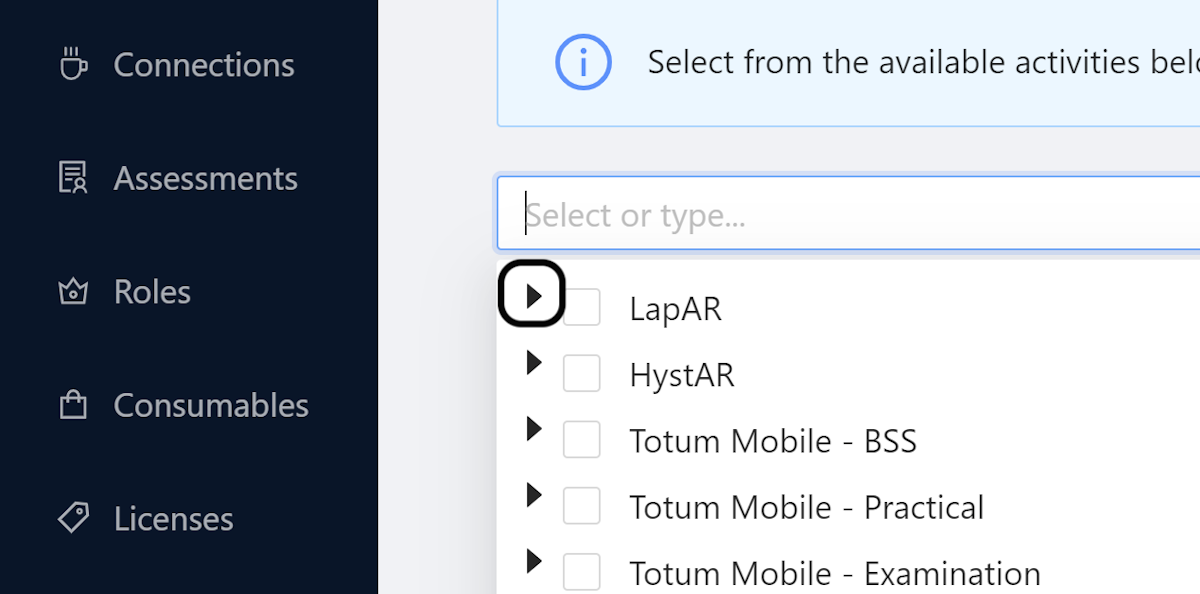Navigate to the Consumables section
1200x594 pixels.
211,405
